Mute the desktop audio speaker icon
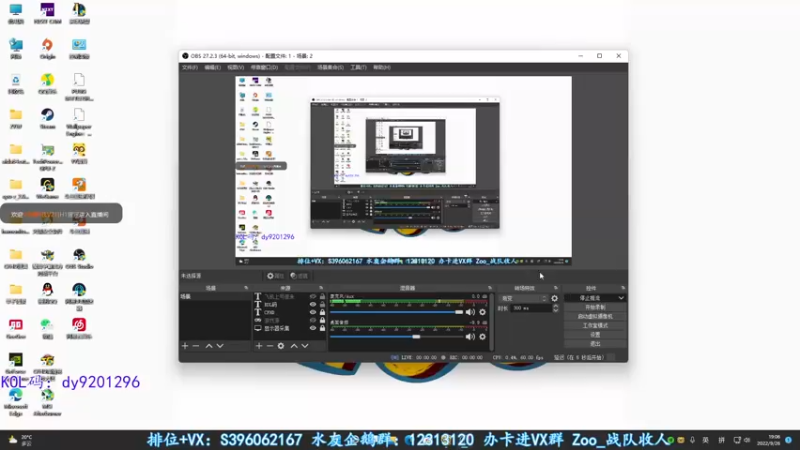The width and height of the screenshot is (800, 450). (x=470, y=337)
